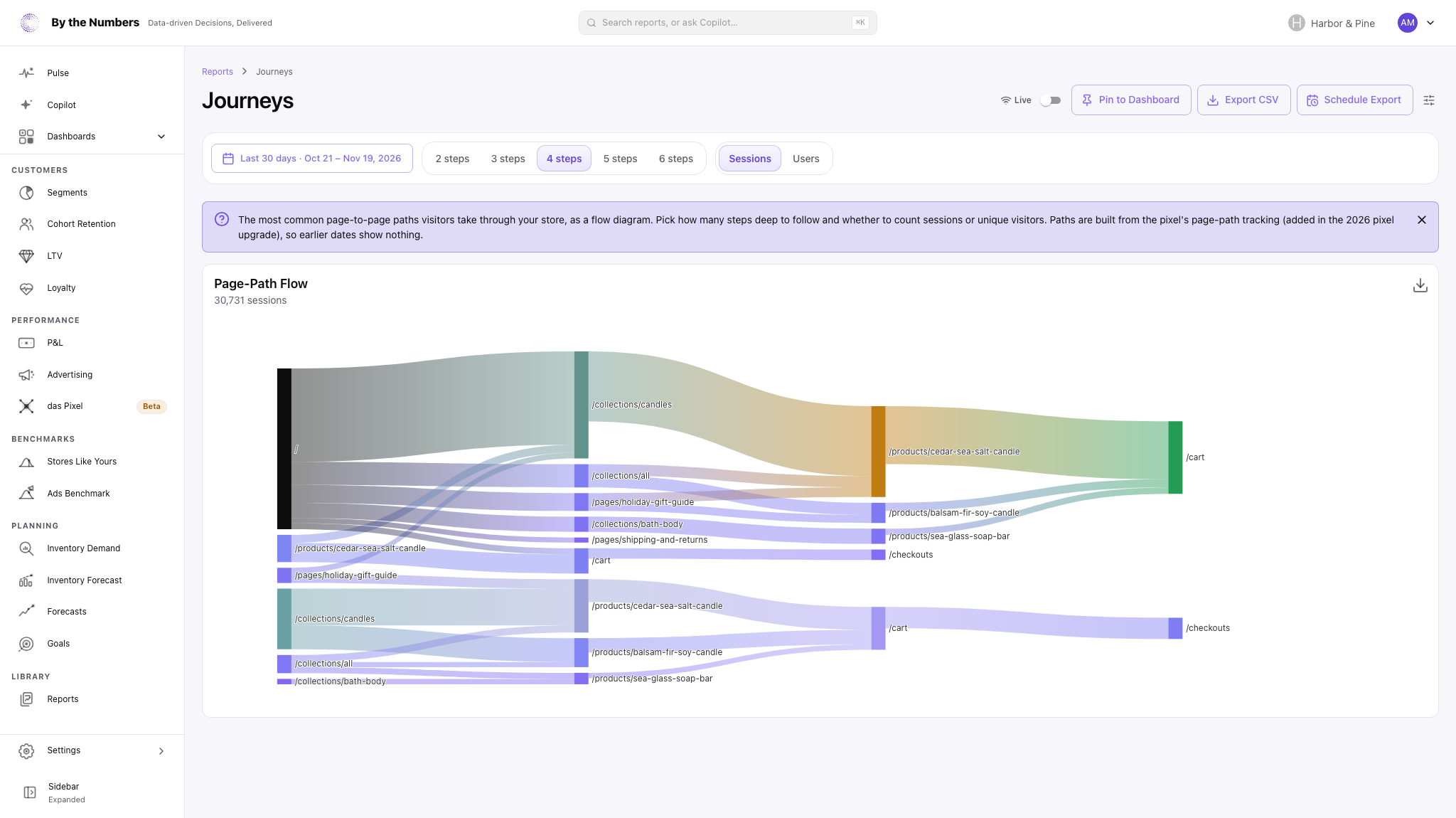The width and height of the screenshot is (1456, 818).
Task: Open the account menu chevron
Action: pos(1430,23)
